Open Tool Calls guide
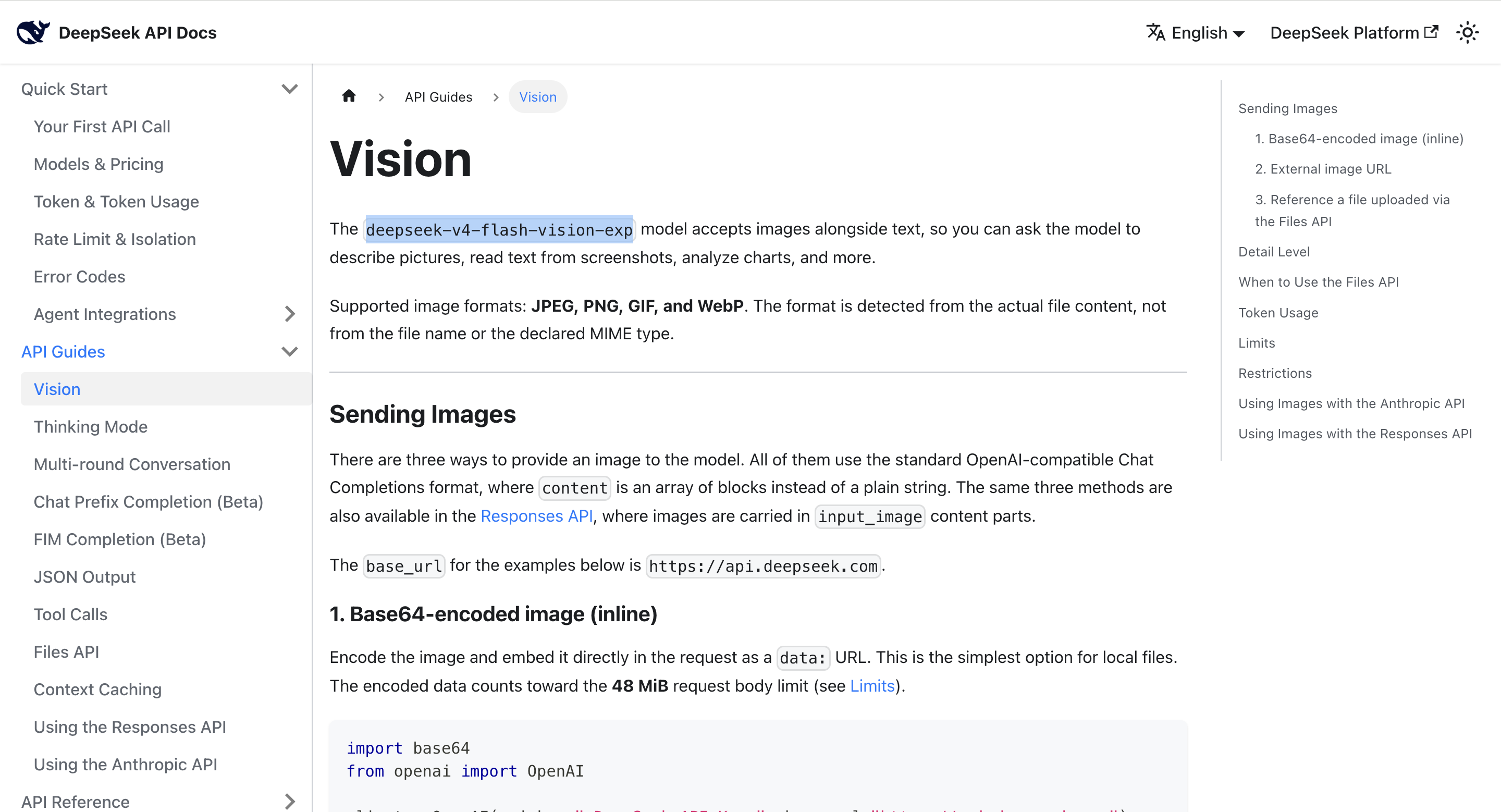Image resolution: width=1501 pixels, height=812 pixels. click(70, 614)
